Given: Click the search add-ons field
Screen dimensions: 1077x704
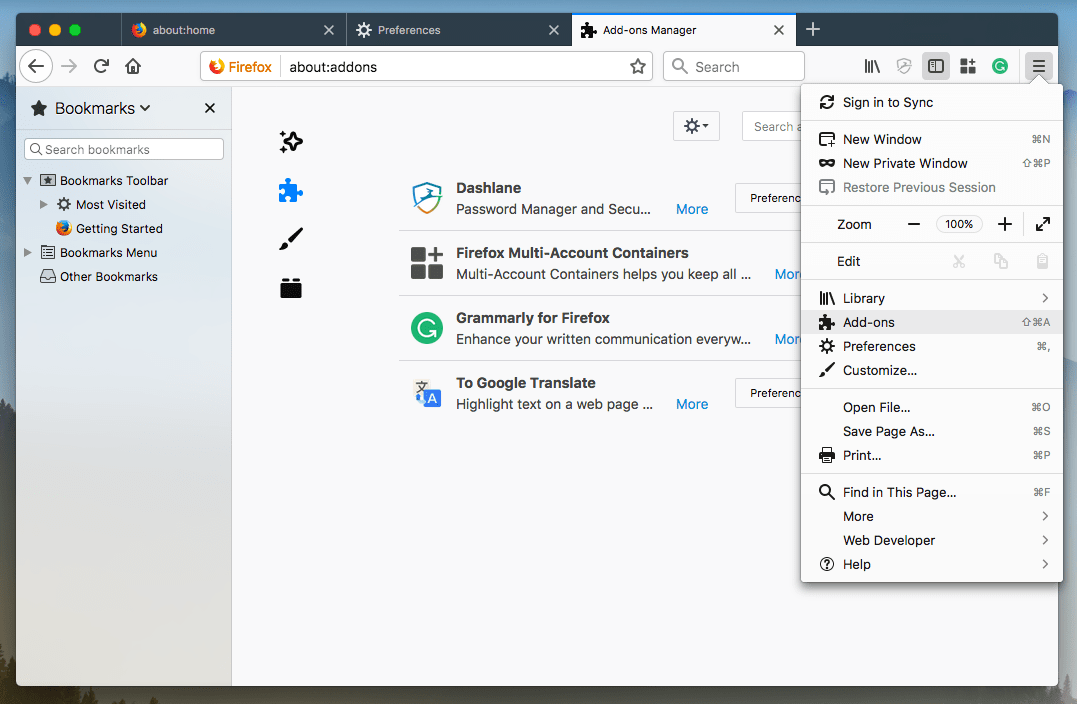Looking at the screenshot, I should coord(771,126).
